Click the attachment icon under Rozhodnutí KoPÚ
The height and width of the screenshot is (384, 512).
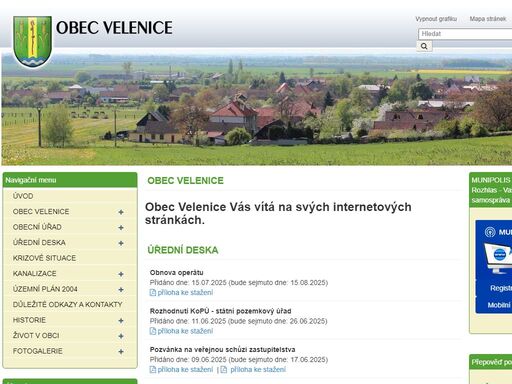(153, 331)
